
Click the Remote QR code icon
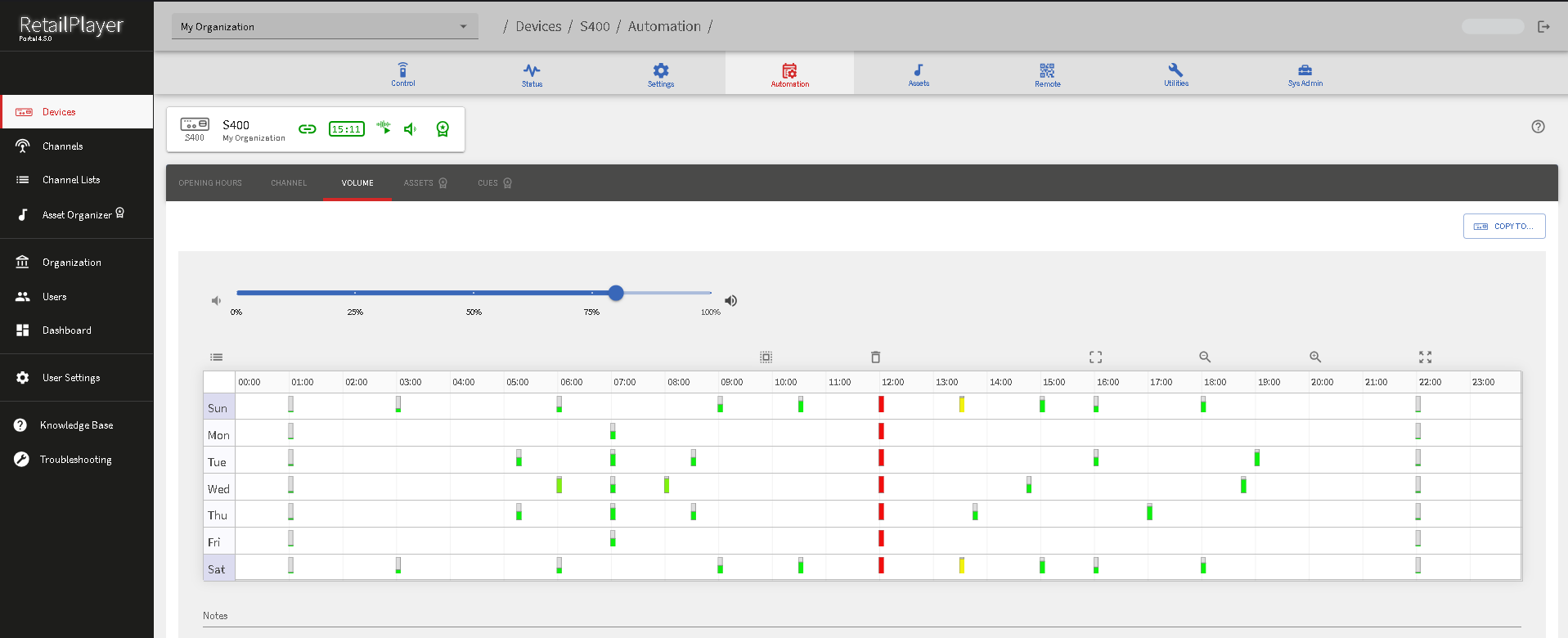1047,74
